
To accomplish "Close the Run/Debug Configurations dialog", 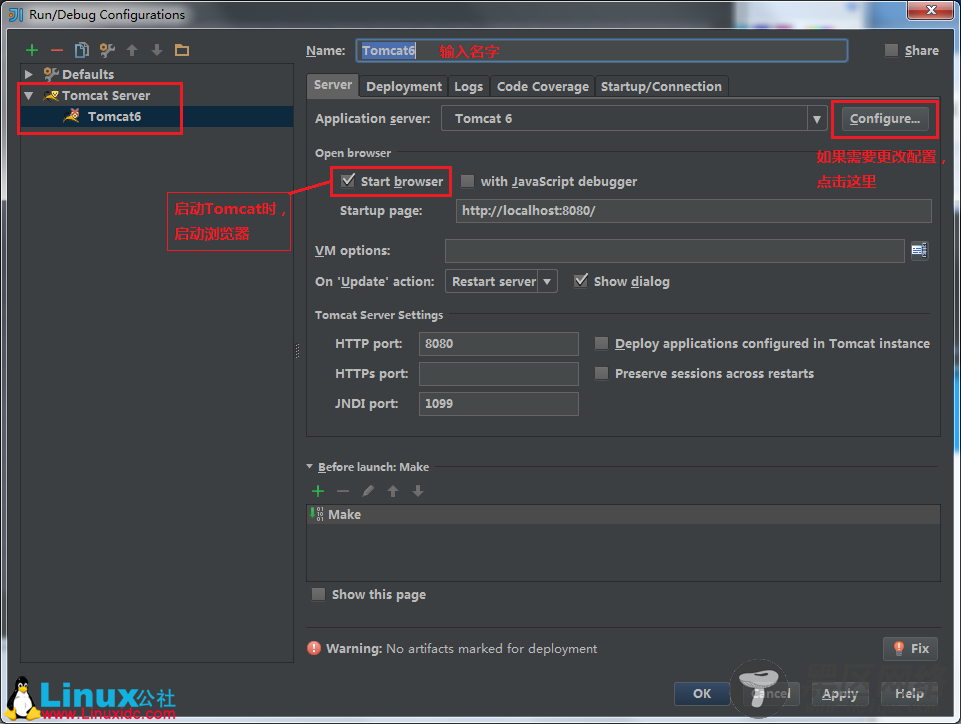I will pos(930,10).
